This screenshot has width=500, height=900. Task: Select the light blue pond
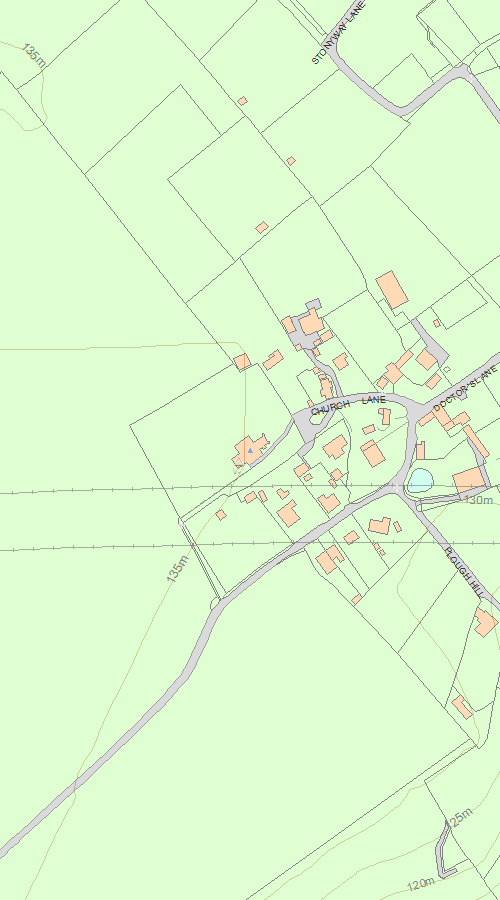[x=420, y=480]
